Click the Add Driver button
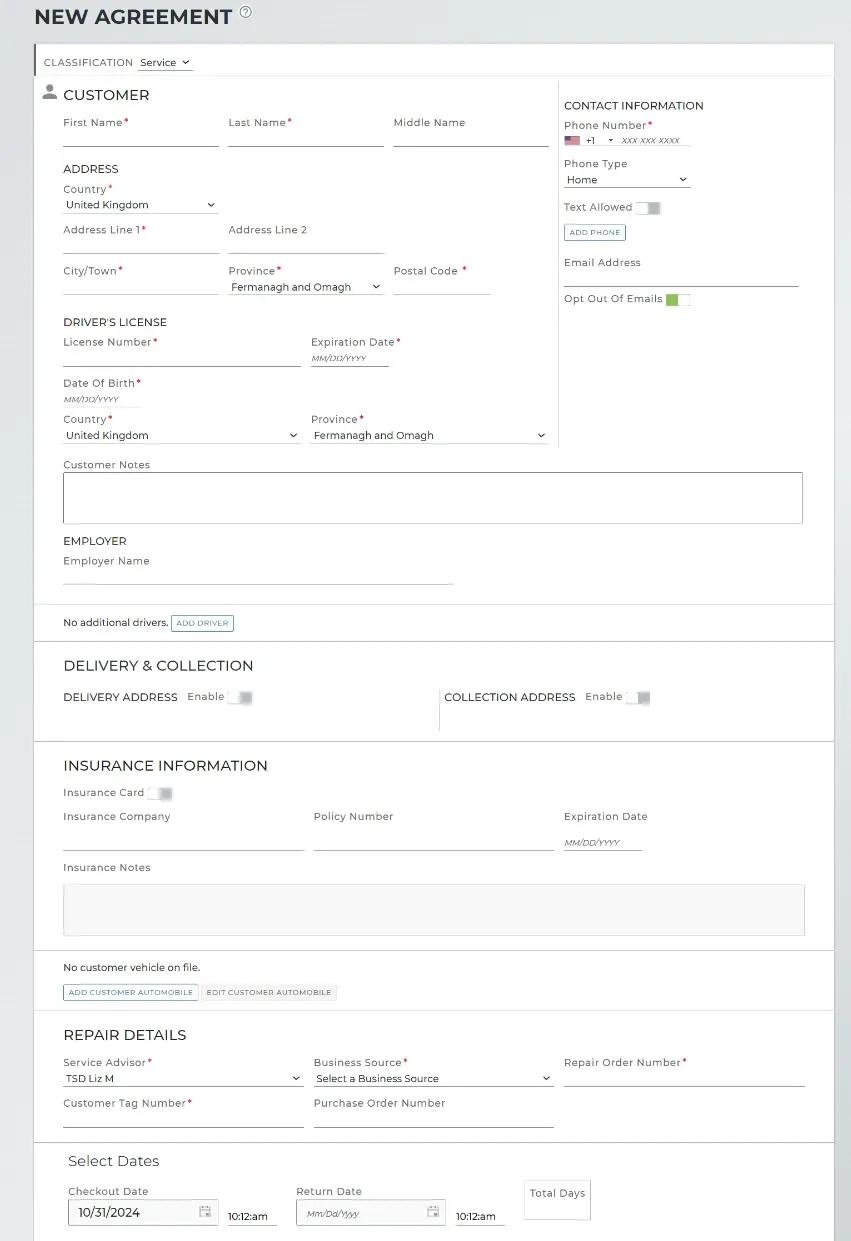 click(203, 623)
